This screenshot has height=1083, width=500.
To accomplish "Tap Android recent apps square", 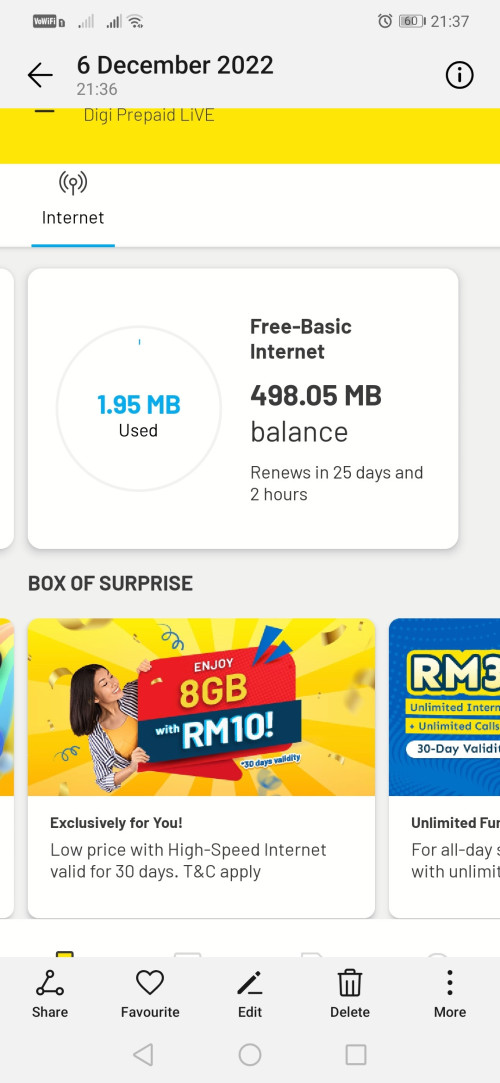I will coord(356,1055).
